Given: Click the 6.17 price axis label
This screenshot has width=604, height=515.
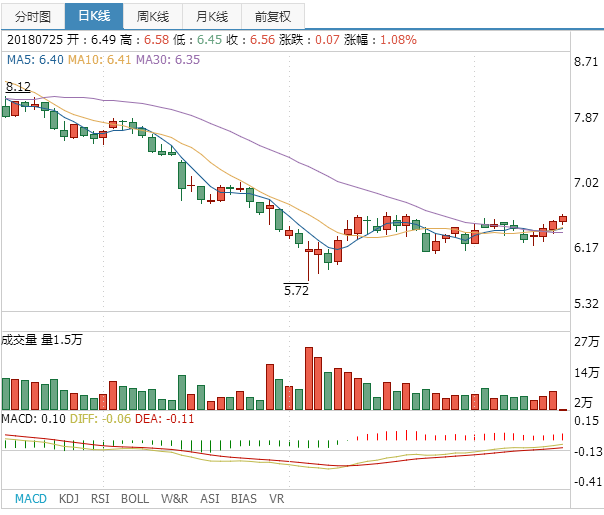Looking at the screenshot, I should 586,247.
